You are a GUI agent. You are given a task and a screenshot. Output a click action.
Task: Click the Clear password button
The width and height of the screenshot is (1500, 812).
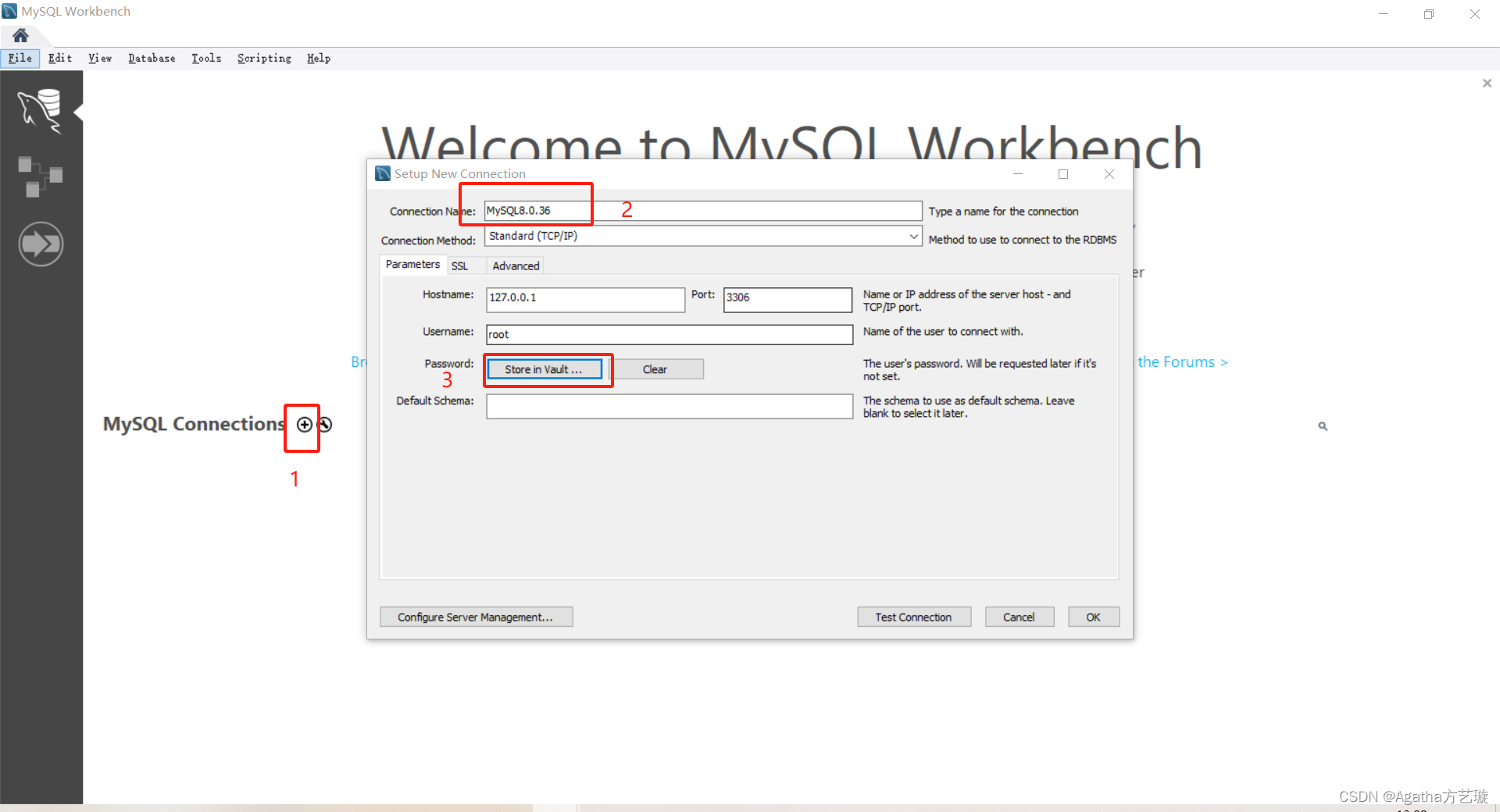(655, 369)
